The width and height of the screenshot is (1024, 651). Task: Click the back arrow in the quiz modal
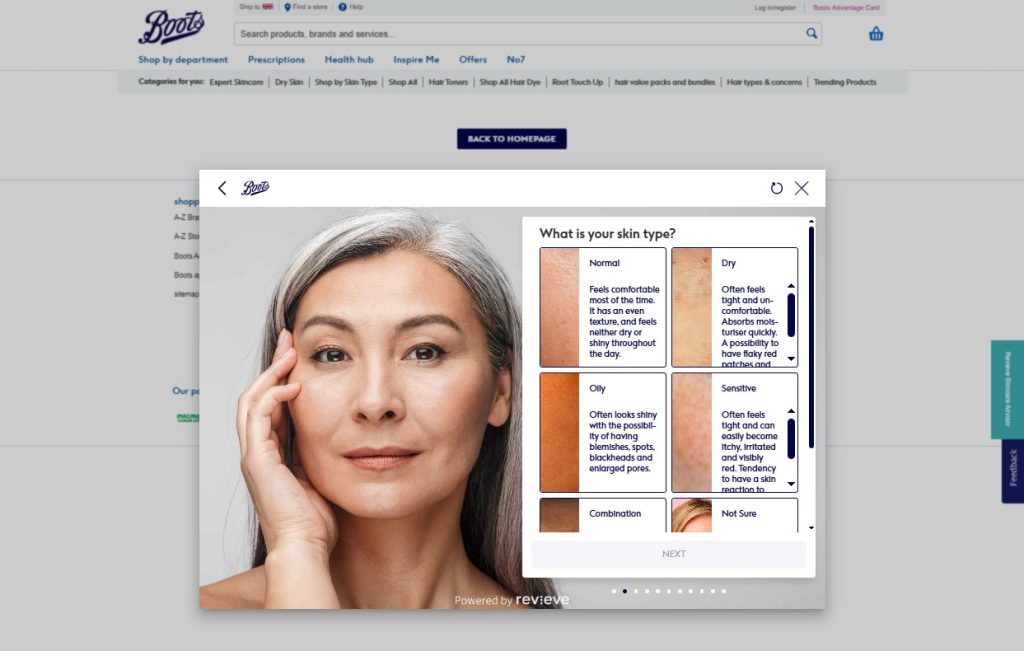click(222, 188)
